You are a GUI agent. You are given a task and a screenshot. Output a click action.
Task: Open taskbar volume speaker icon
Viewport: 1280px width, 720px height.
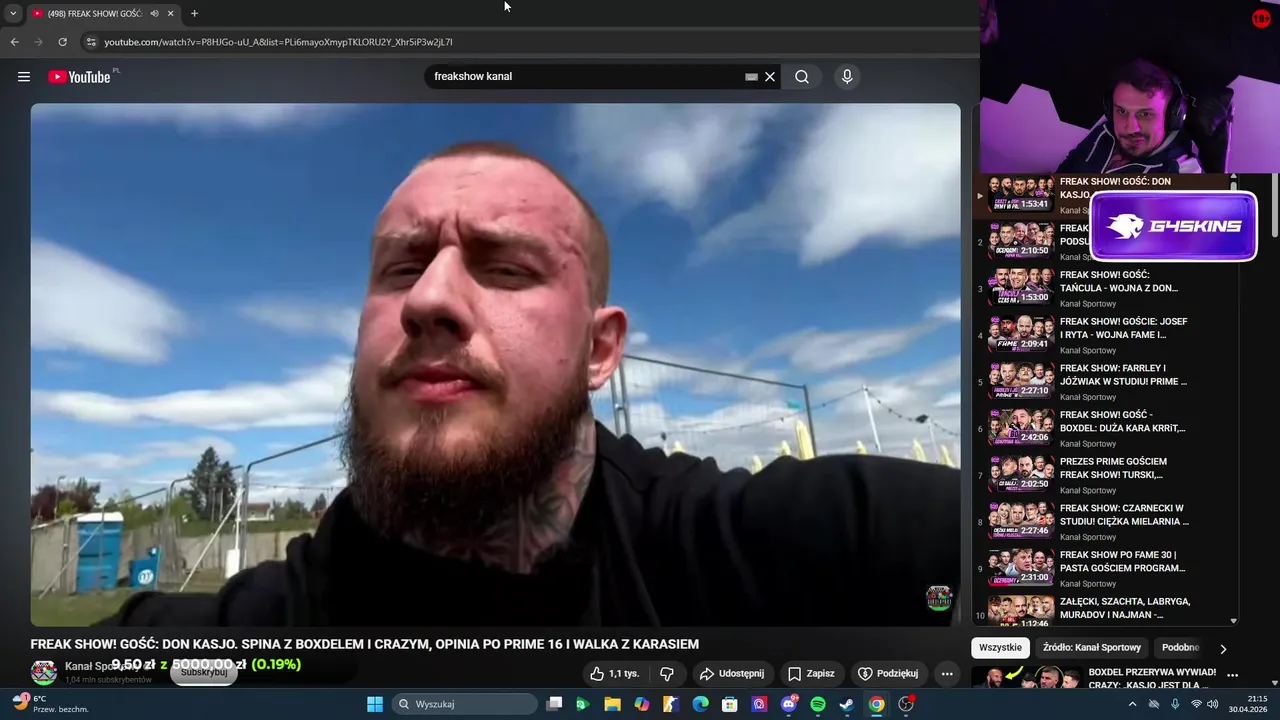tap(1213, 704)
